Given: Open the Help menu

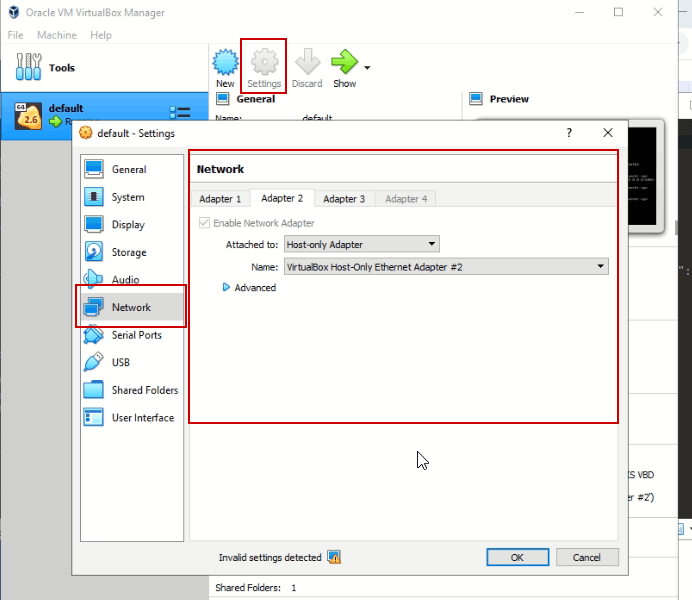Looking at the screenshot, I should coord(101,35).
